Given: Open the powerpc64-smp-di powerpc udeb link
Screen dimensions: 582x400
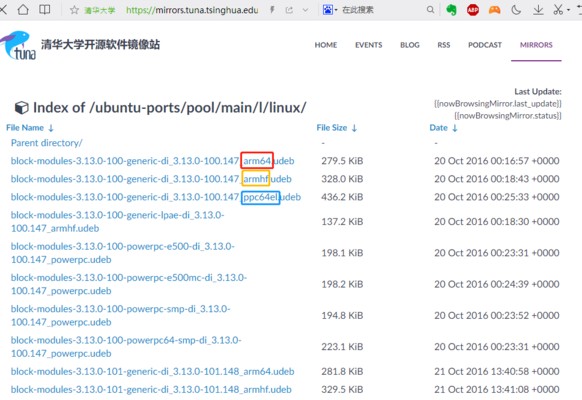Looking at the screenshot, I should click(126, 346).
